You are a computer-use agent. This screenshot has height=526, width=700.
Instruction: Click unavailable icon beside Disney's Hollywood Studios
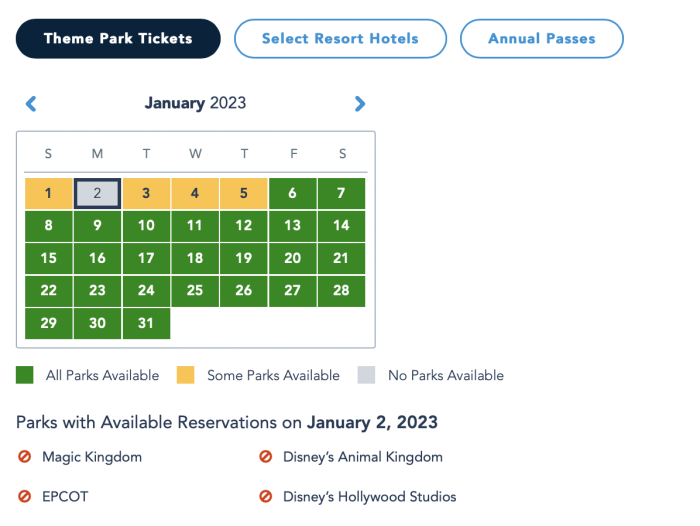pyautogui.click(x=266, y=496)
